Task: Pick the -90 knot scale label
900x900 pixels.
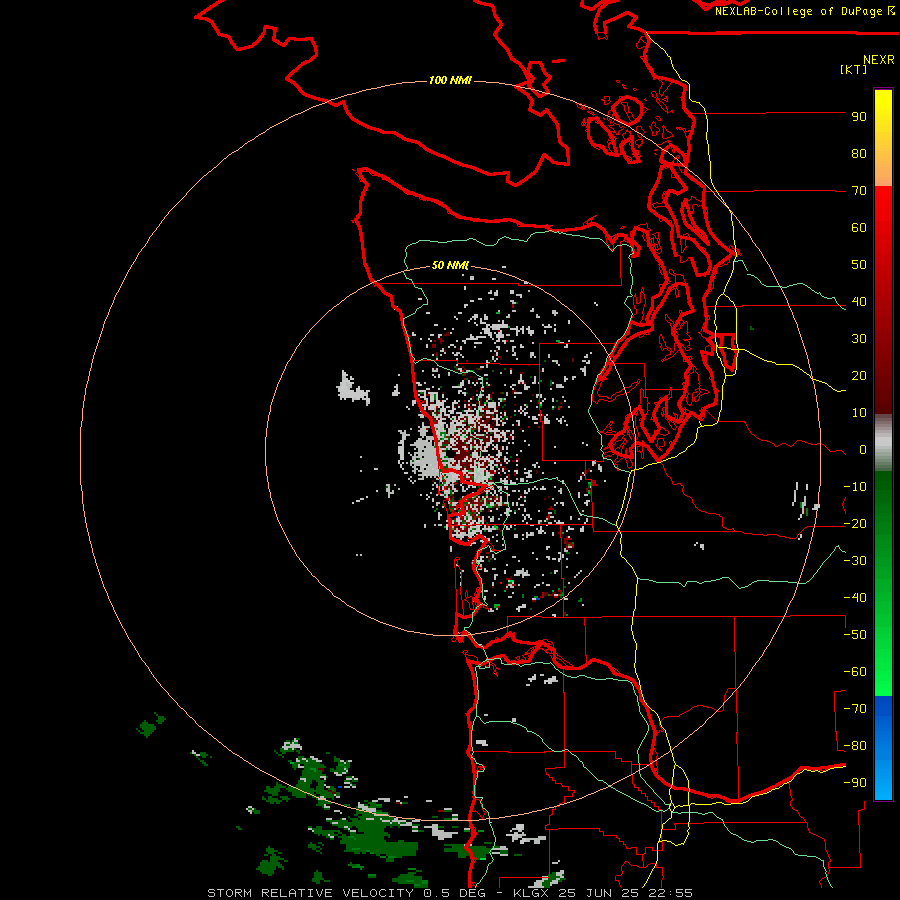Action: (855, 783)
